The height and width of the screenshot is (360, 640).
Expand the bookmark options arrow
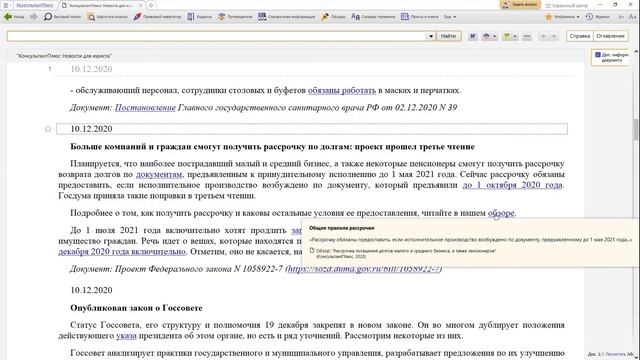515,36
